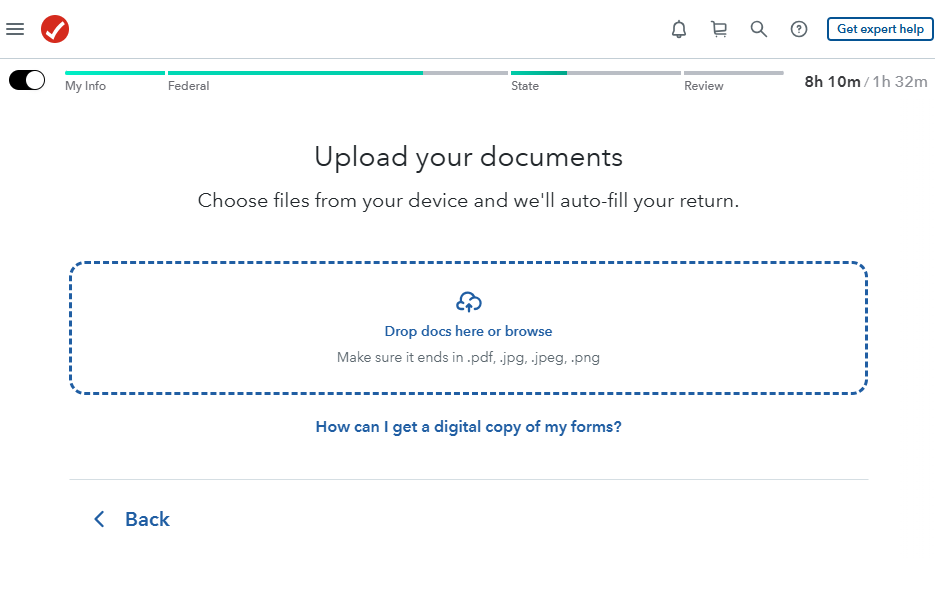This screenshot has height=596, width=935.
Task: Go to the State section
Action: [525, 86]
